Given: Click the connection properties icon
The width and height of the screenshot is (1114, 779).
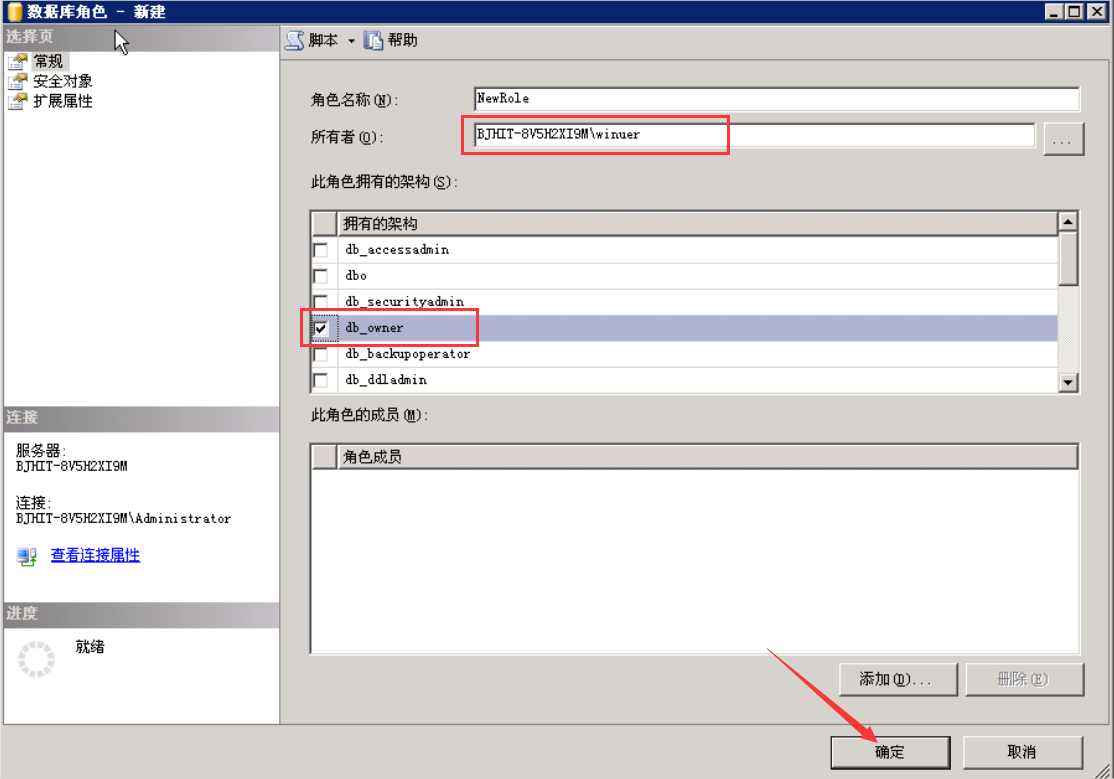Looking at the screenshot, I should click(27, 557).
